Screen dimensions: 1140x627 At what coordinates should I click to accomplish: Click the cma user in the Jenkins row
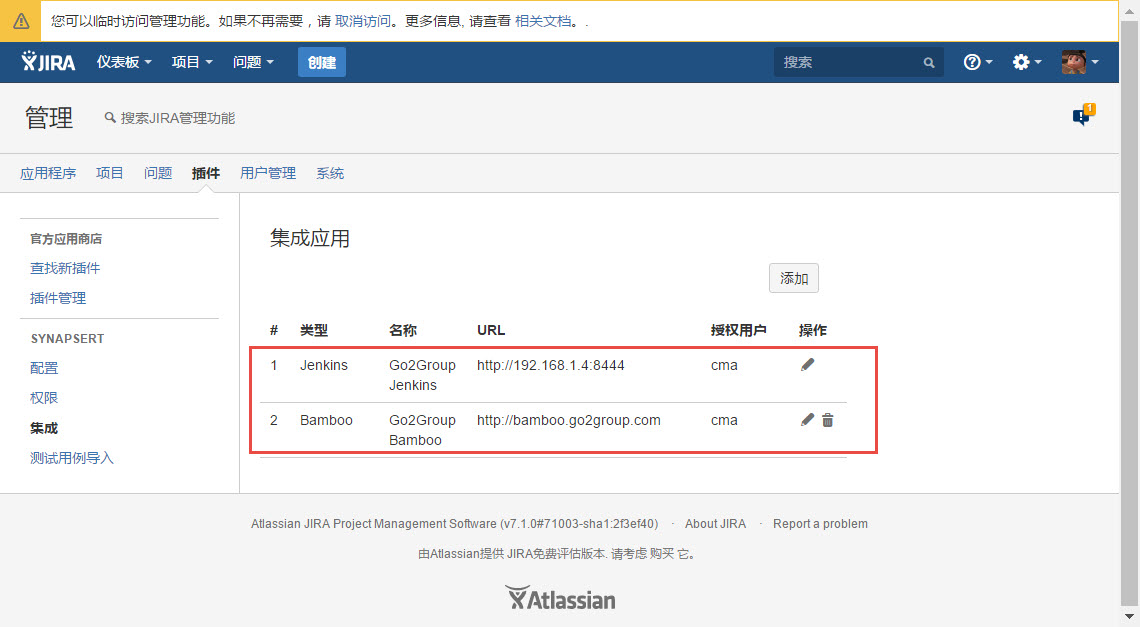[x=724, y=365]
